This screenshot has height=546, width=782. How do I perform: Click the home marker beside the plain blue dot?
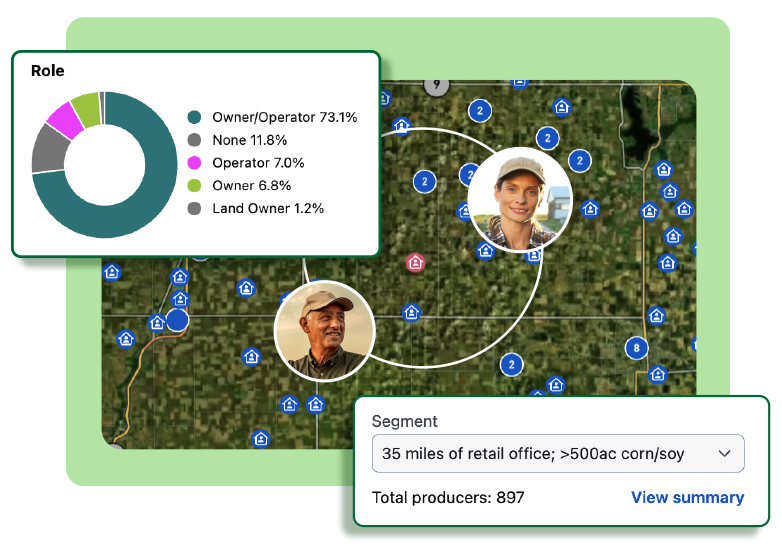[157, 323]
